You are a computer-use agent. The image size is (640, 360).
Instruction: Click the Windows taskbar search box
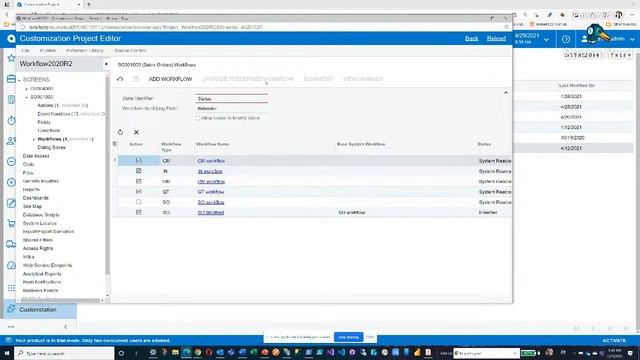64,353
